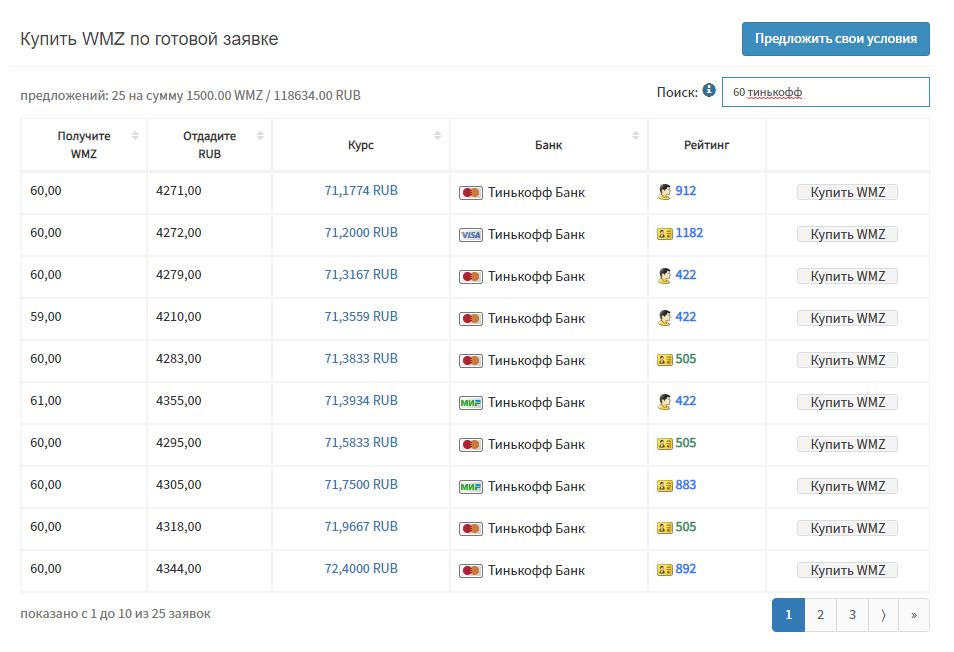
Task: Click Предложить свои условия button
Action: pos(835,39)
